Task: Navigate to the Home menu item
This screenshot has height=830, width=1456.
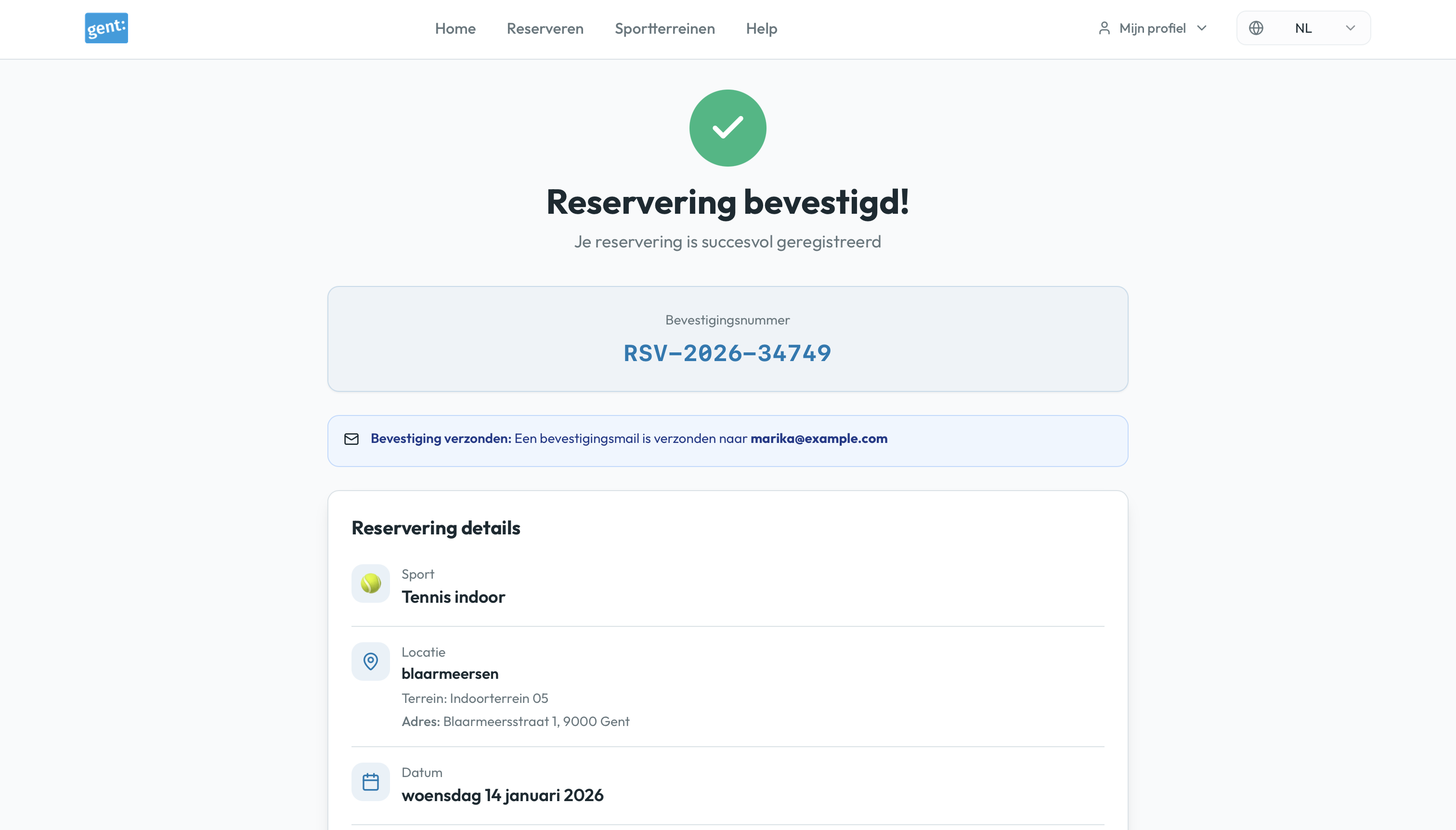Action: [x=455, y=28]
